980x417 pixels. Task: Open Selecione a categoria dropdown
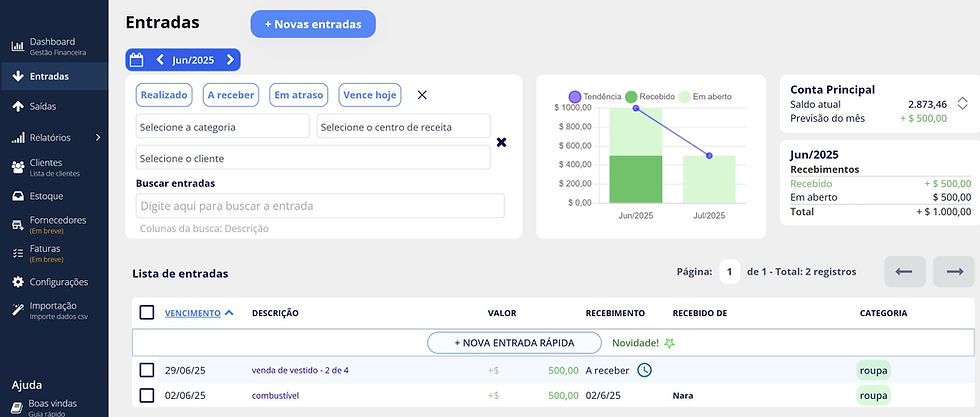(x=222, y=126)
